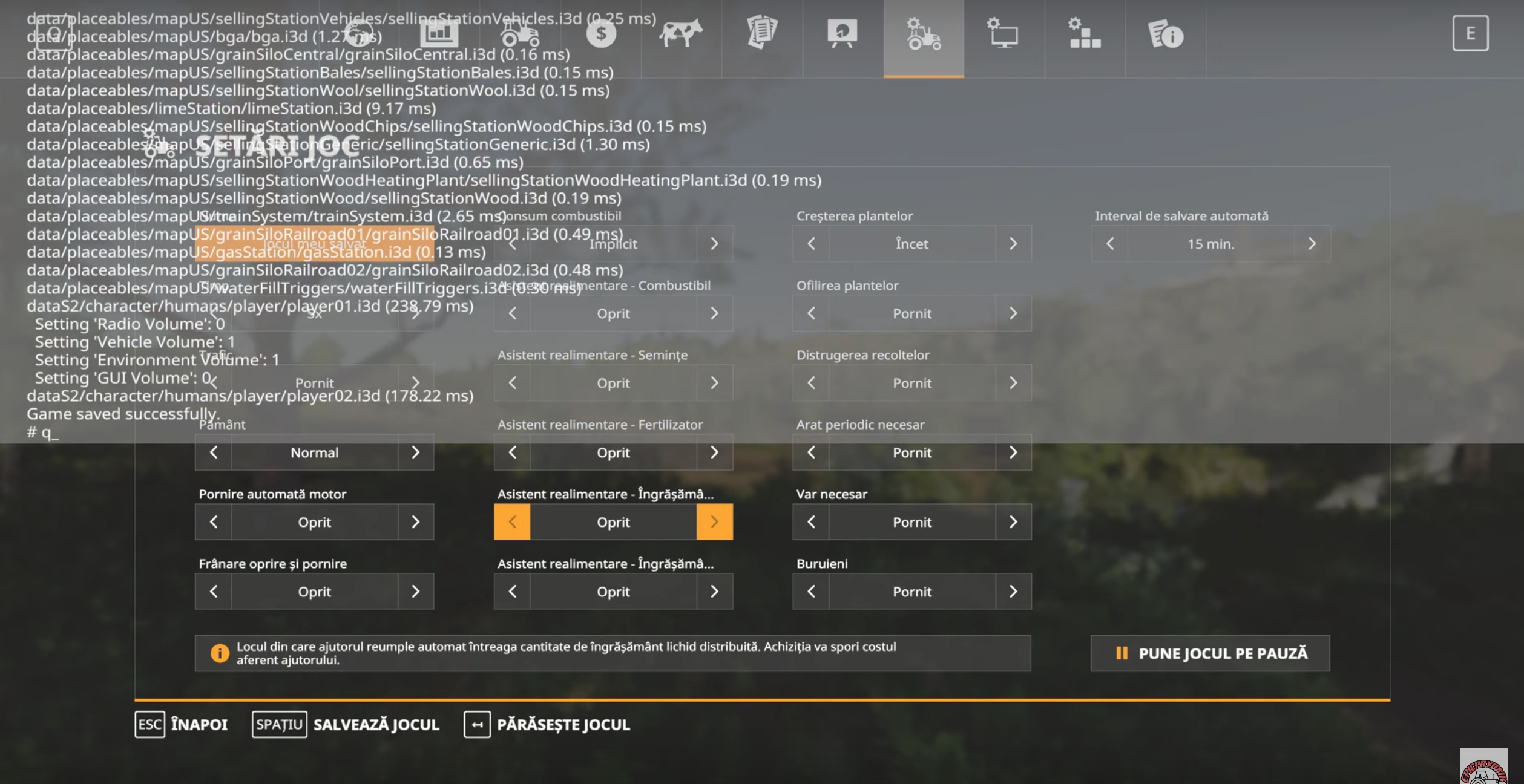Open the animals tab with cow icon

tap(681, 33)
